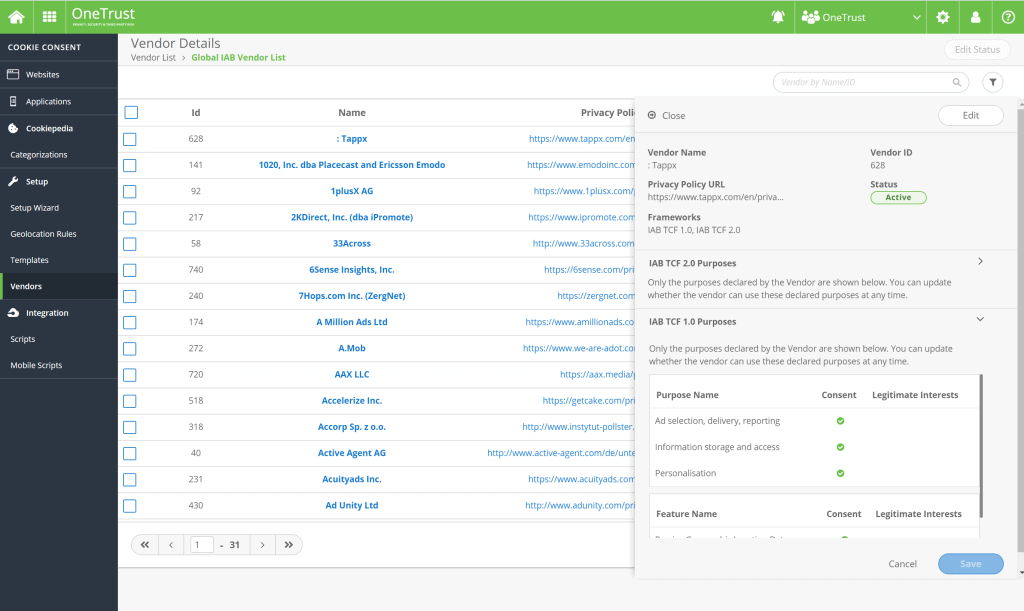
Task: Open notifications bell icon
Action: (777, 17)
